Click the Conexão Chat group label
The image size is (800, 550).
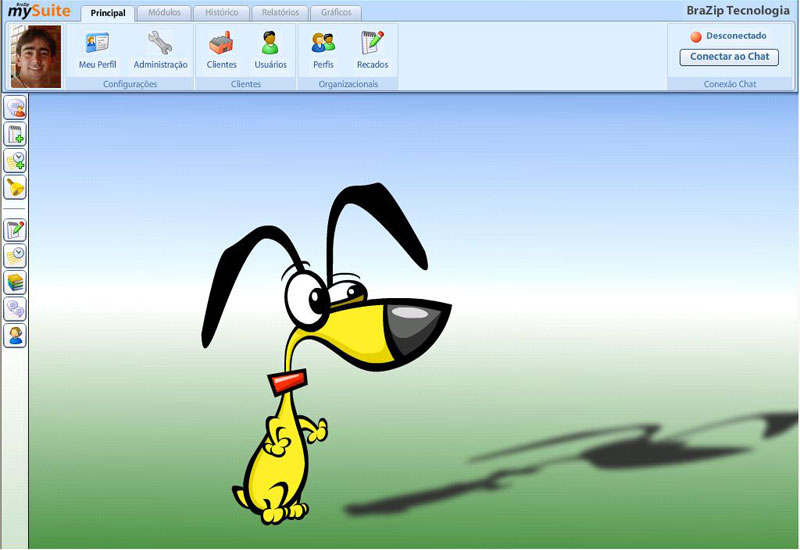coord(730,84)
